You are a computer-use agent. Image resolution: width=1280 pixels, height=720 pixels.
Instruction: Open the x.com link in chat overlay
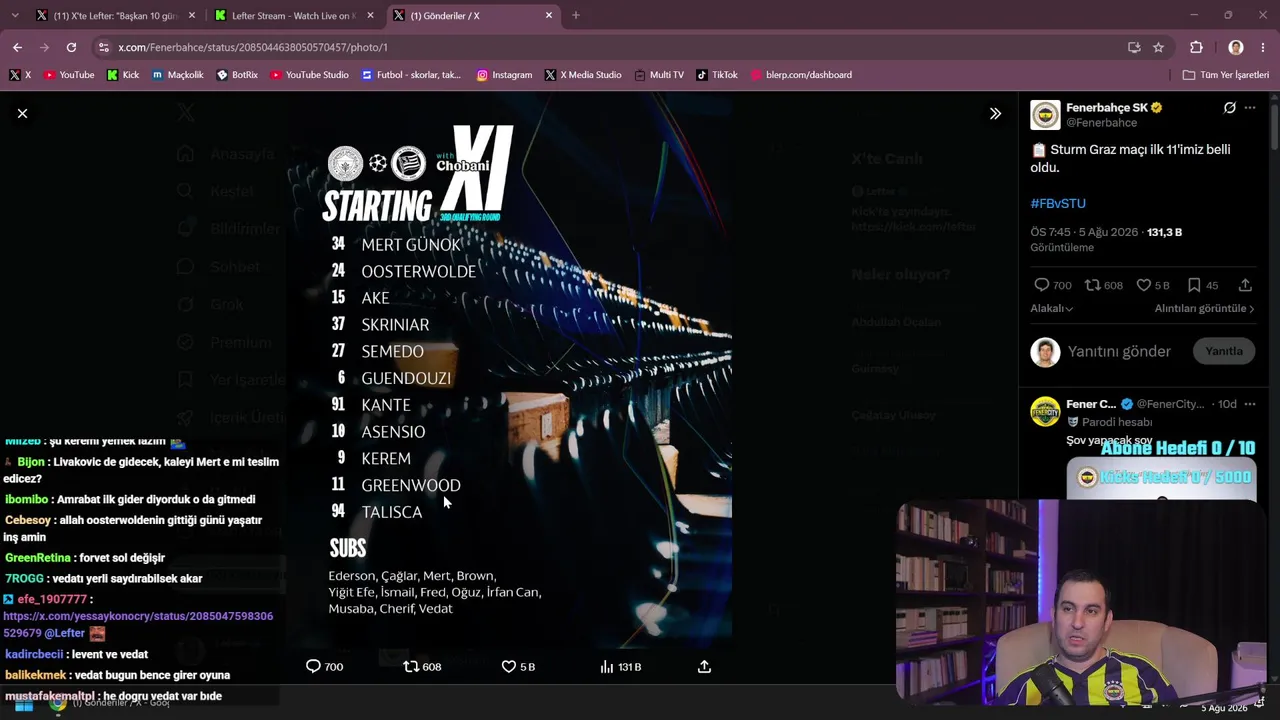138,624
